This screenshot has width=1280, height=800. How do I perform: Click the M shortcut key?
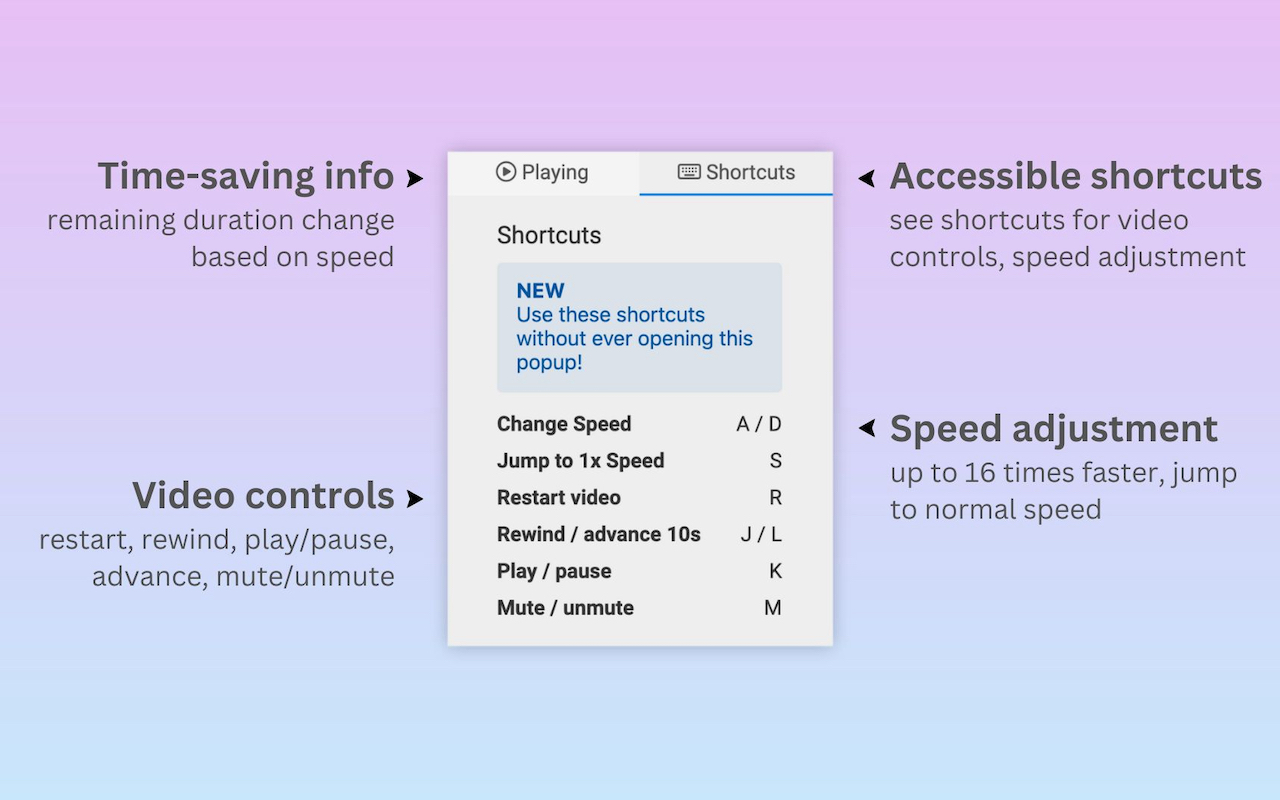[x=773, y=608]
